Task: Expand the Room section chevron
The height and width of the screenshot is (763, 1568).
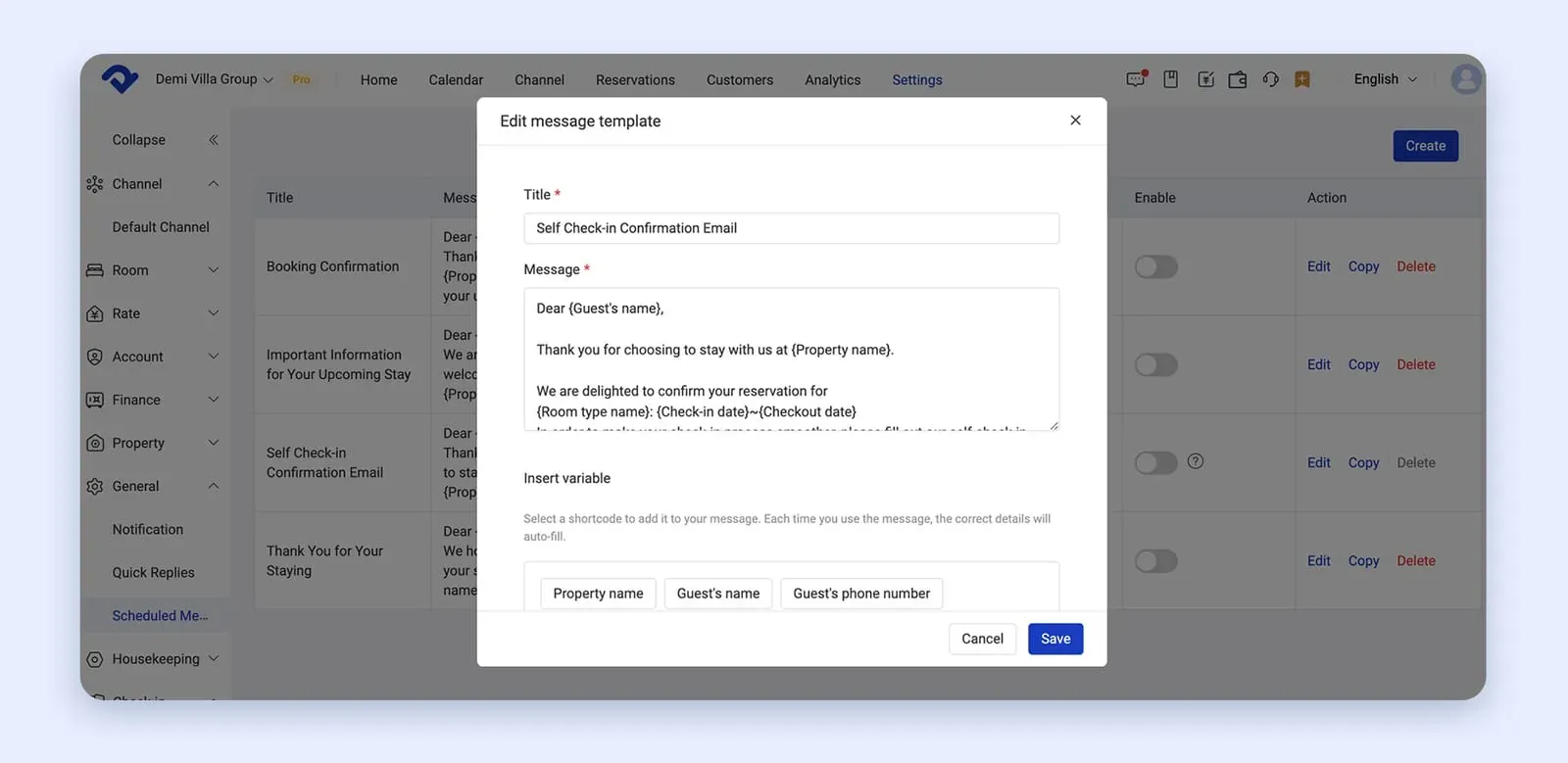Action: [214, 270]
